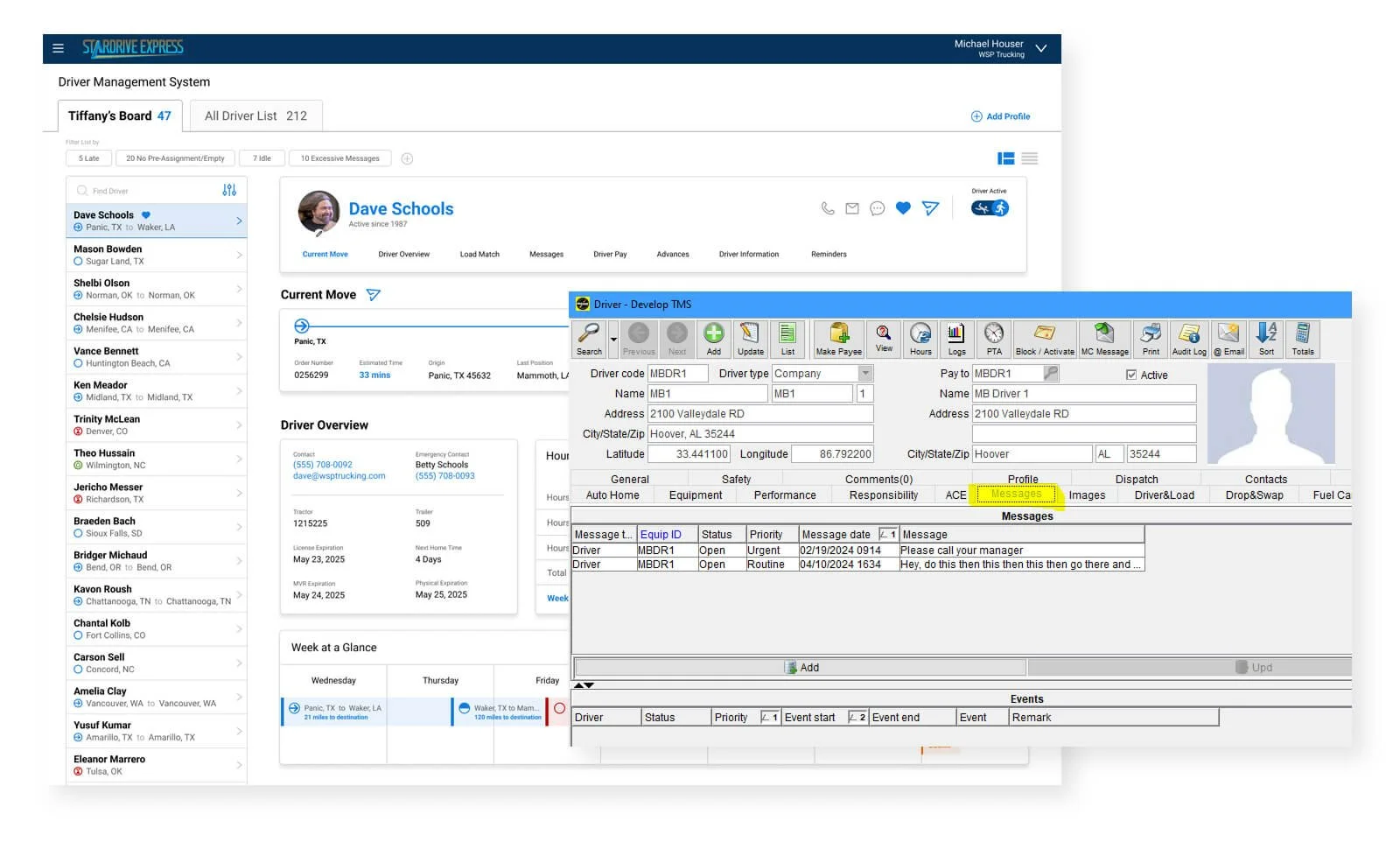
Task: Open the hamburger menu in Stardrive Express
Action: tap(58, 48)
